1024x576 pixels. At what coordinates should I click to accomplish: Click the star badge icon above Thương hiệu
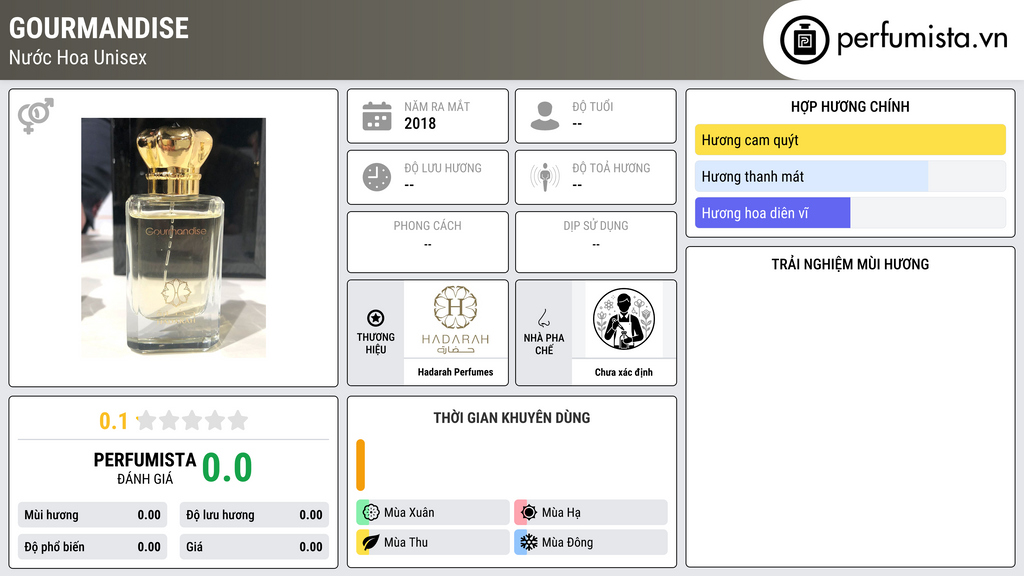coord(376,318)
